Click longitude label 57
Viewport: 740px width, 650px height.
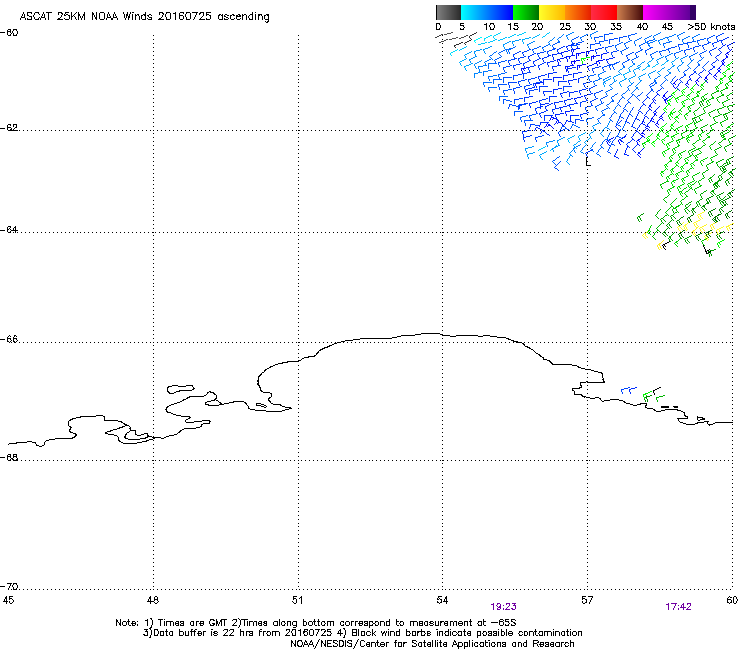pos(587,600)
